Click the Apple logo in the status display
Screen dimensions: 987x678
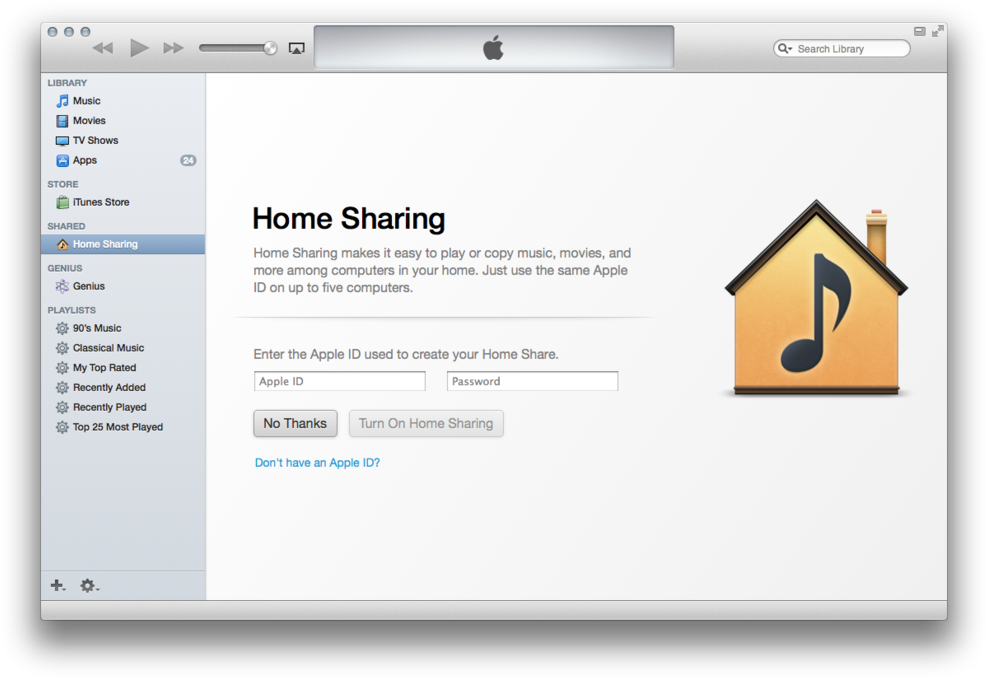pos(494,48)
